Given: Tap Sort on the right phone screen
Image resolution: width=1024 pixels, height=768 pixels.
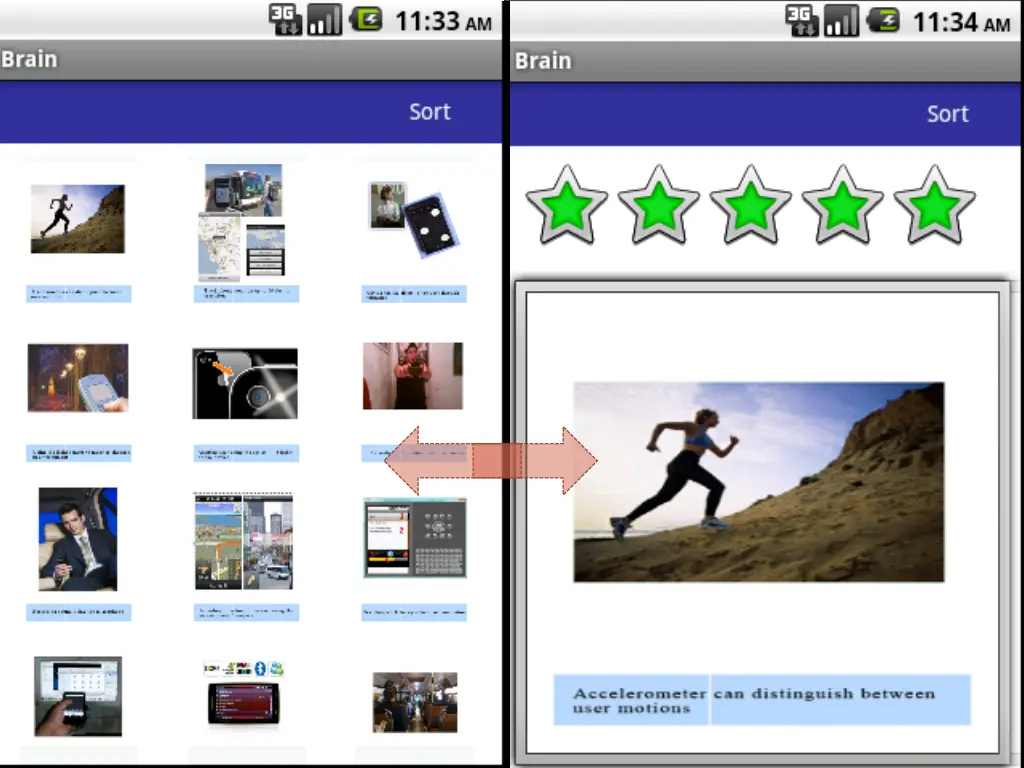Looking at the screenshot, I should tap(948, 114).
